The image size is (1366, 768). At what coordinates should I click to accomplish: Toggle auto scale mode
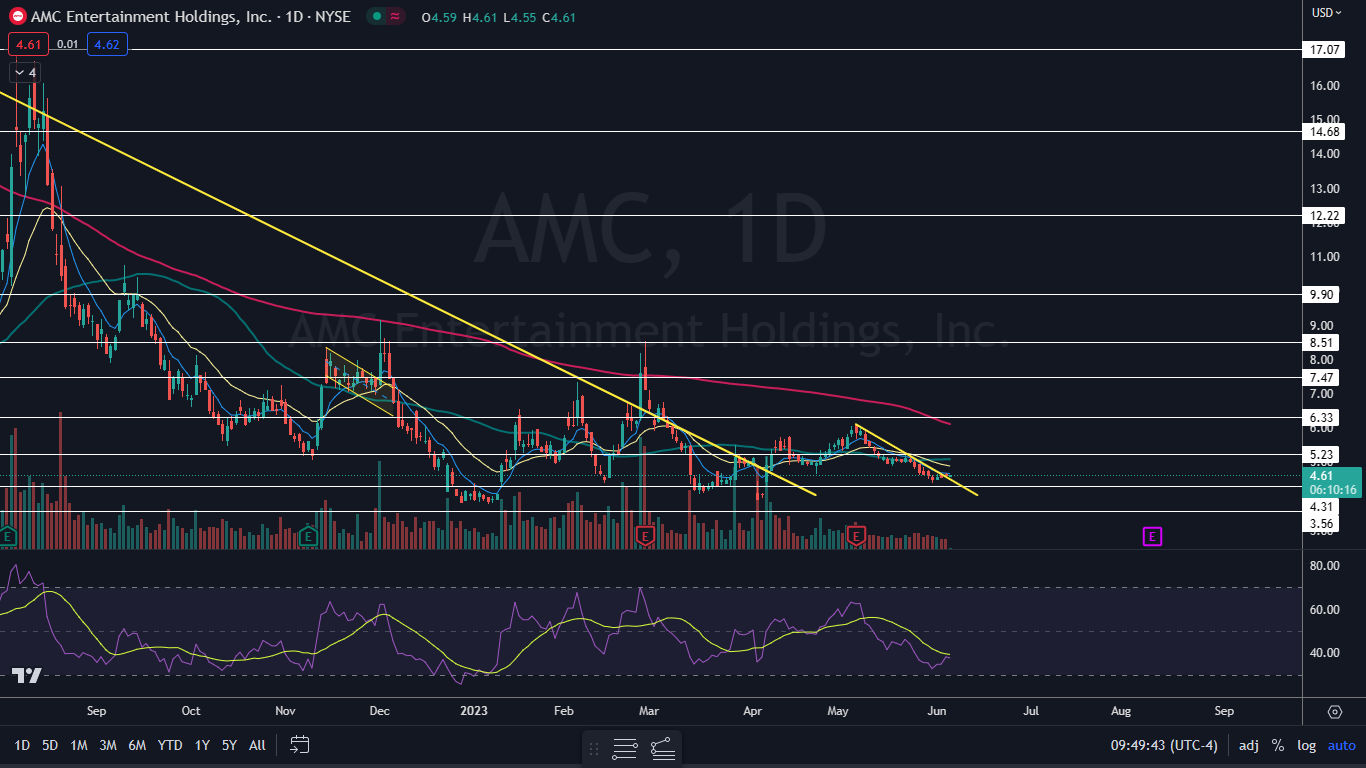point(1341,745)
